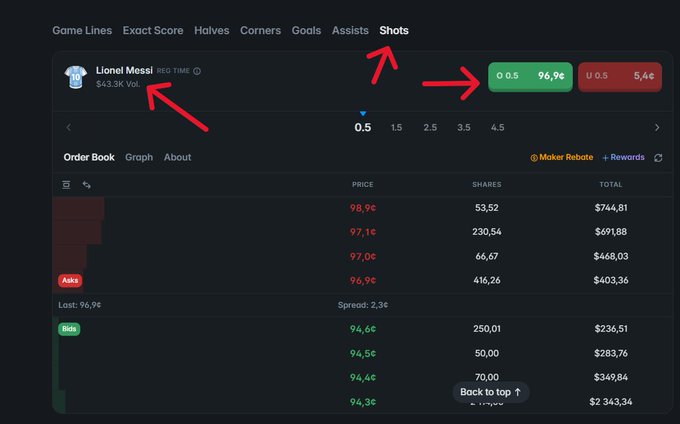
Task: Click the 94,4¢ bid price
Action: pyautogui.click(x=363, y=378)
